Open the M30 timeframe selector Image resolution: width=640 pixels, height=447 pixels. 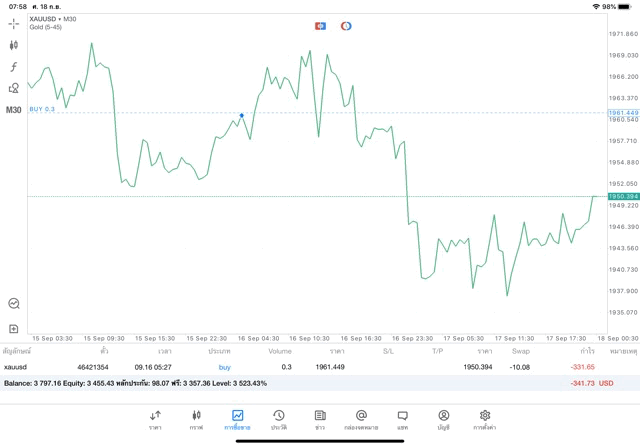13,110
